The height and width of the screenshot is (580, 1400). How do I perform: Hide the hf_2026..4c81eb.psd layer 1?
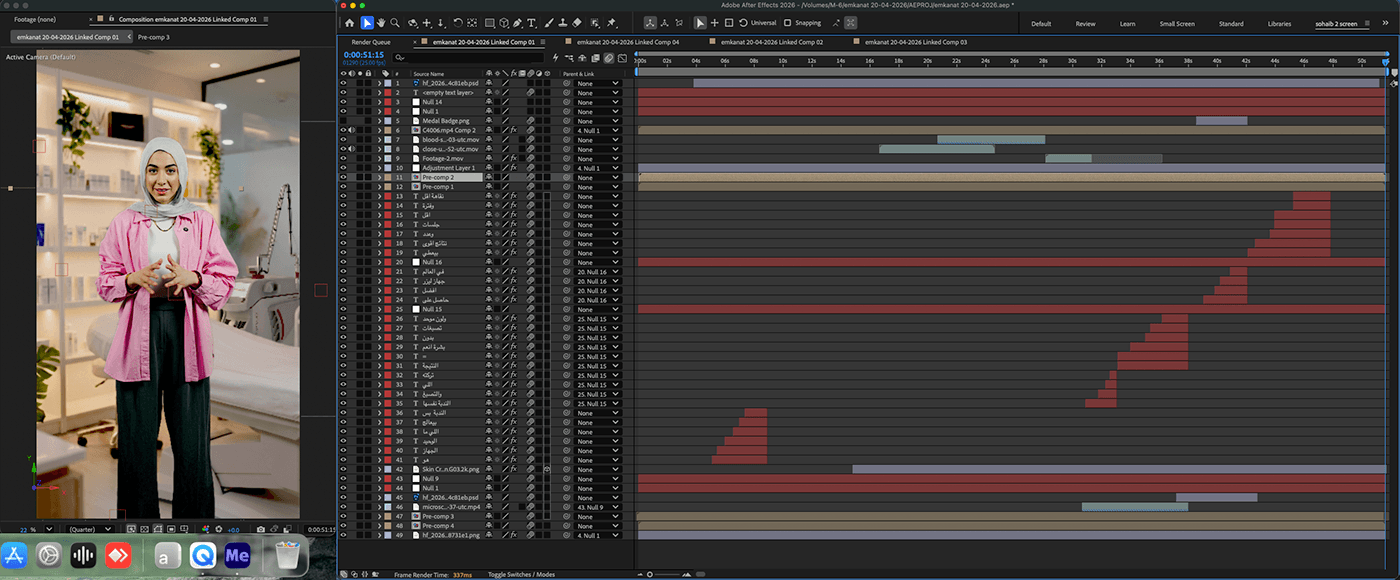pos(343,83)
